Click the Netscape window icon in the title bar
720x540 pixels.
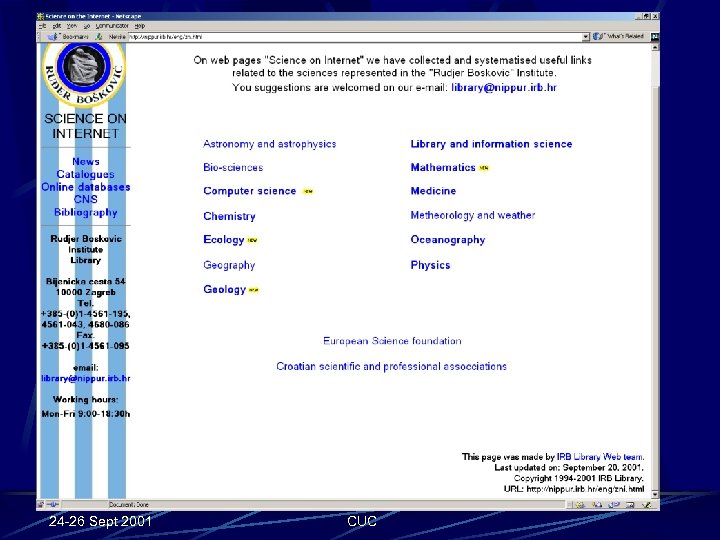[x=40, y=16]
